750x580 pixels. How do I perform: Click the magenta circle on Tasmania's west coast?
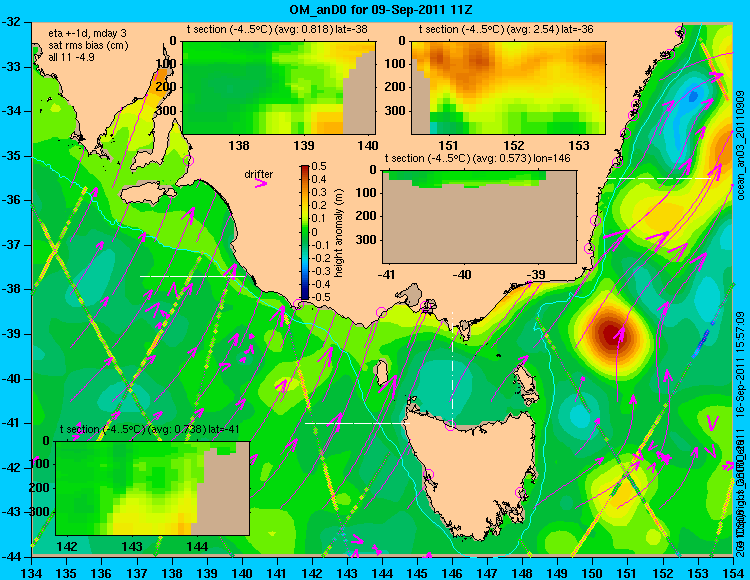[428, 475]
